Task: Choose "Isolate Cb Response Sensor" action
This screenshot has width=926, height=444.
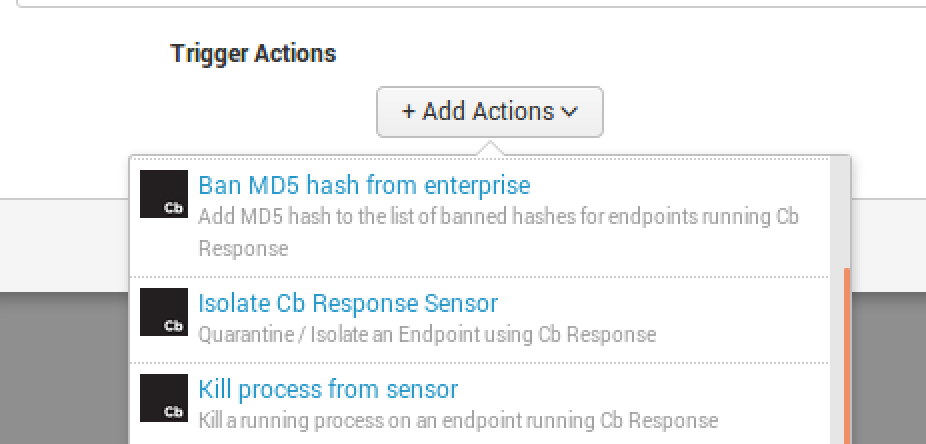Action: 348,303
